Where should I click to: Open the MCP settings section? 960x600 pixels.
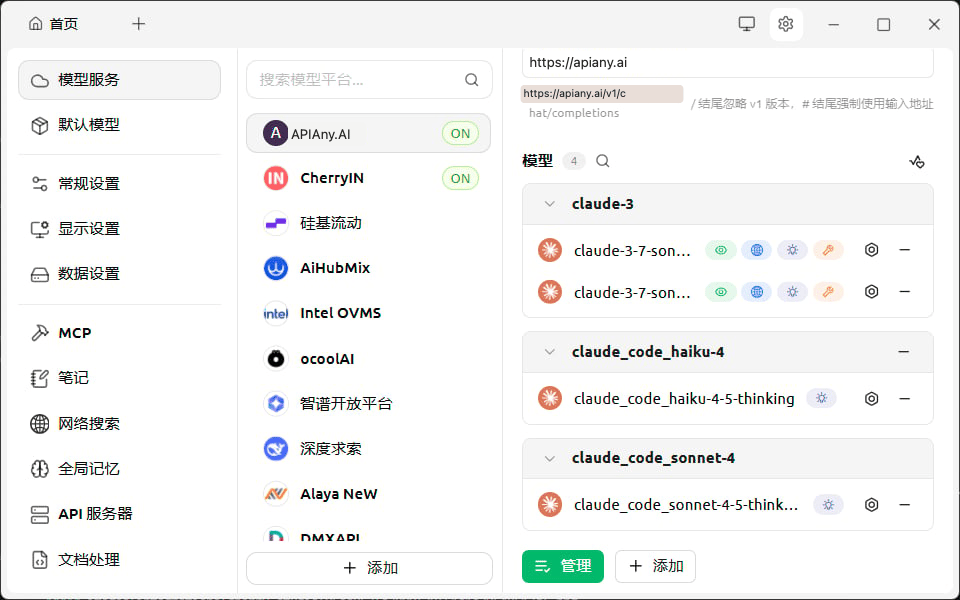pos(119,333)
